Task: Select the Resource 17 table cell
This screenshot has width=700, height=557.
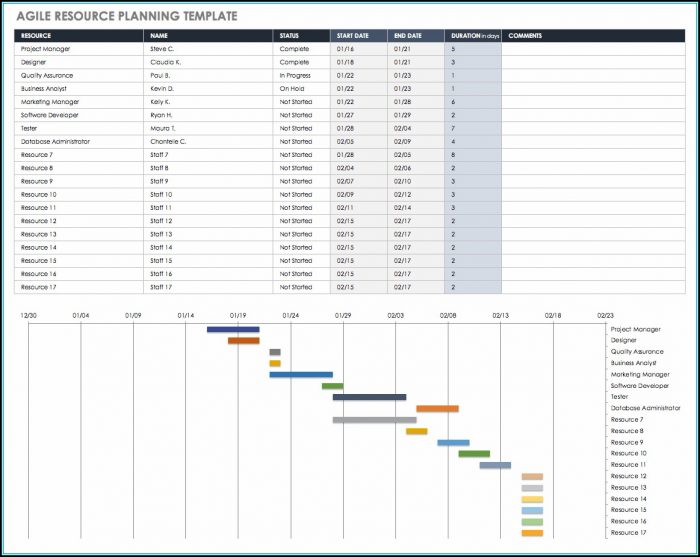Action: tap(79, 287)
